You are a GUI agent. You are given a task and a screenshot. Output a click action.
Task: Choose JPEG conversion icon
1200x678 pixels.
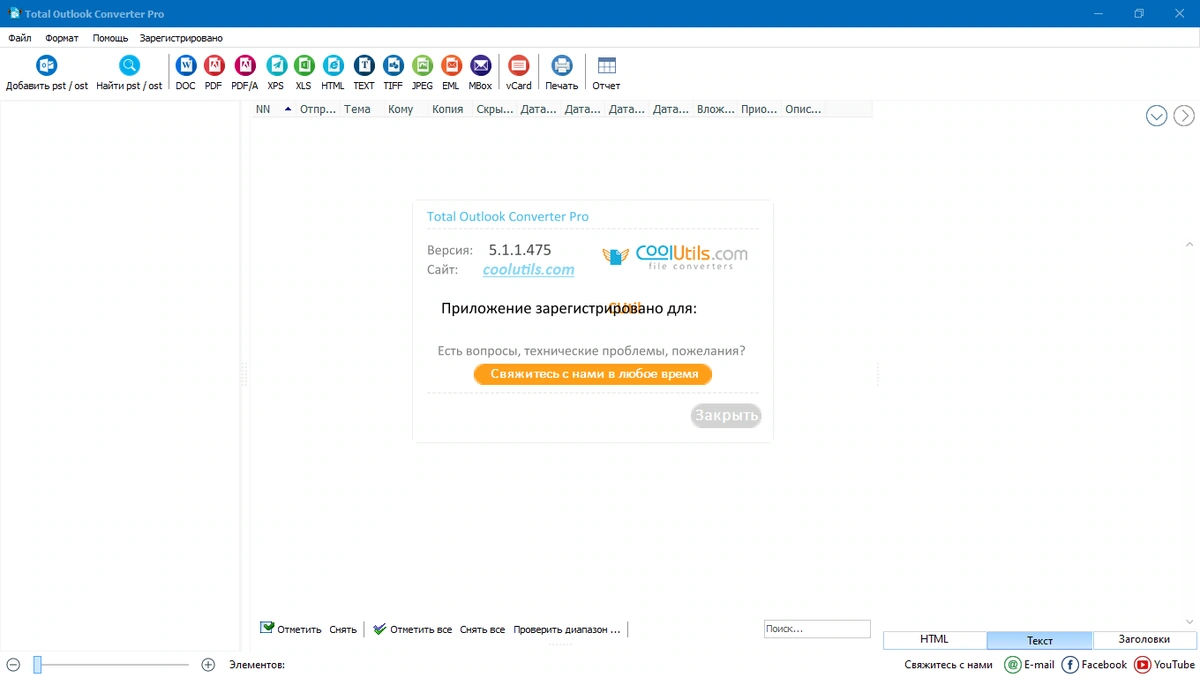(x=423, y=66)
